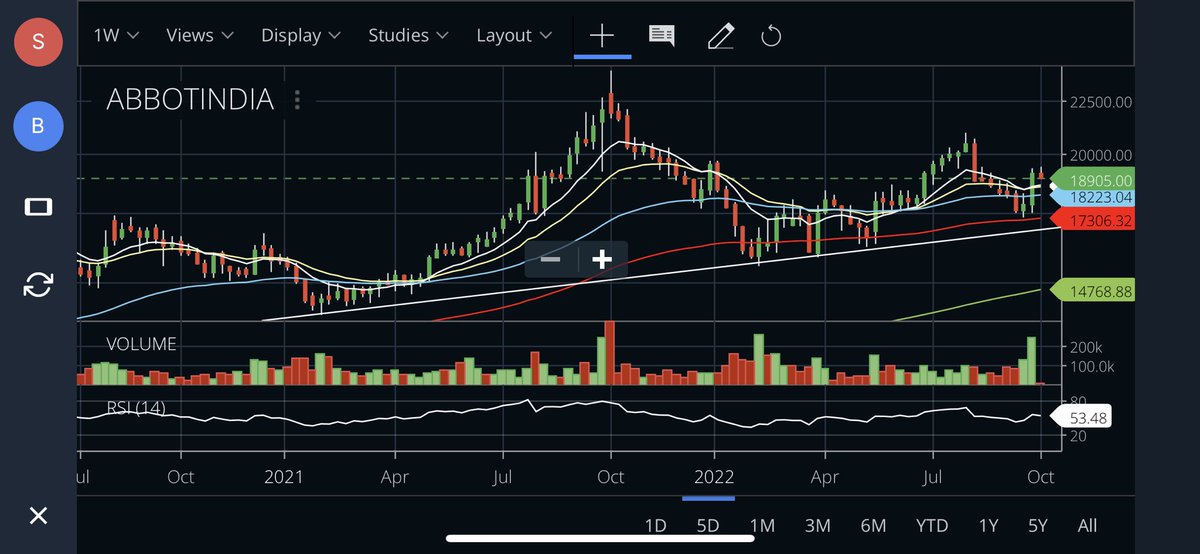Click the 18223.04 moving average label
Viewport: 1200px width, 554px height.
coord(1094,198)
